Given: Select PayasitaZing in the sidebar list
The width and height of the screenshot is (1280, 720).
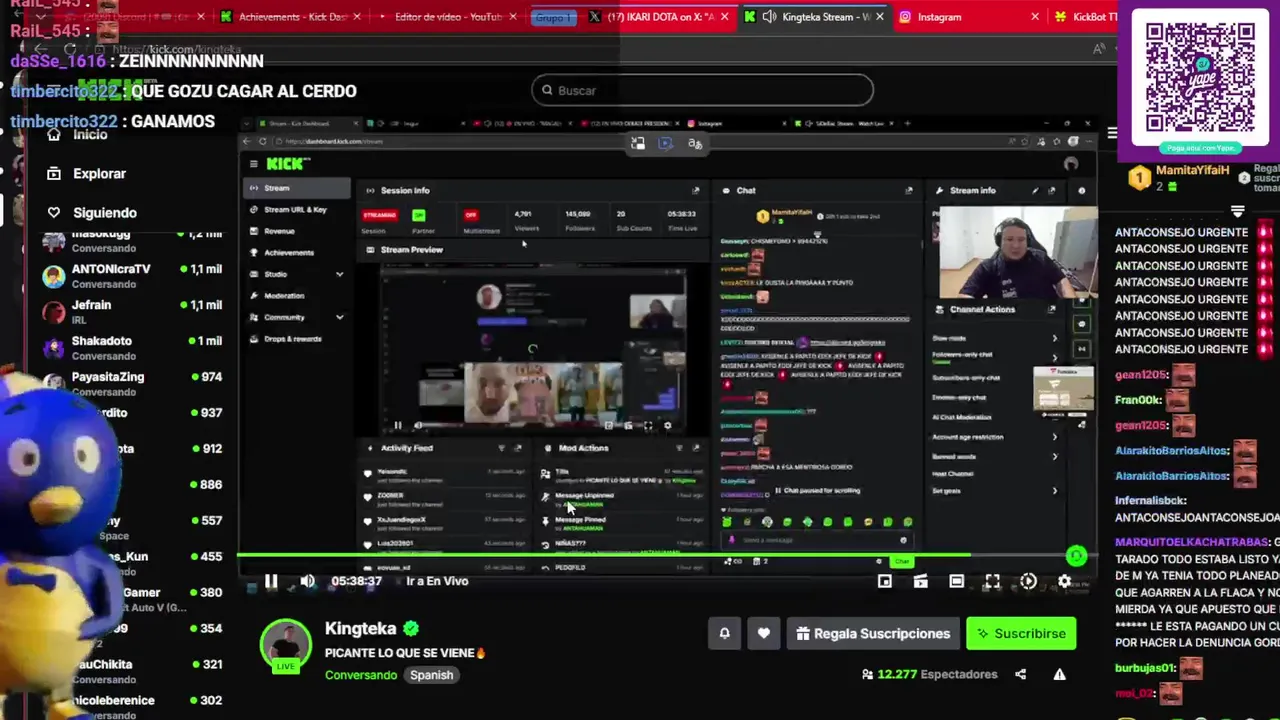Looking at the screenshot, I should point(132,384).
